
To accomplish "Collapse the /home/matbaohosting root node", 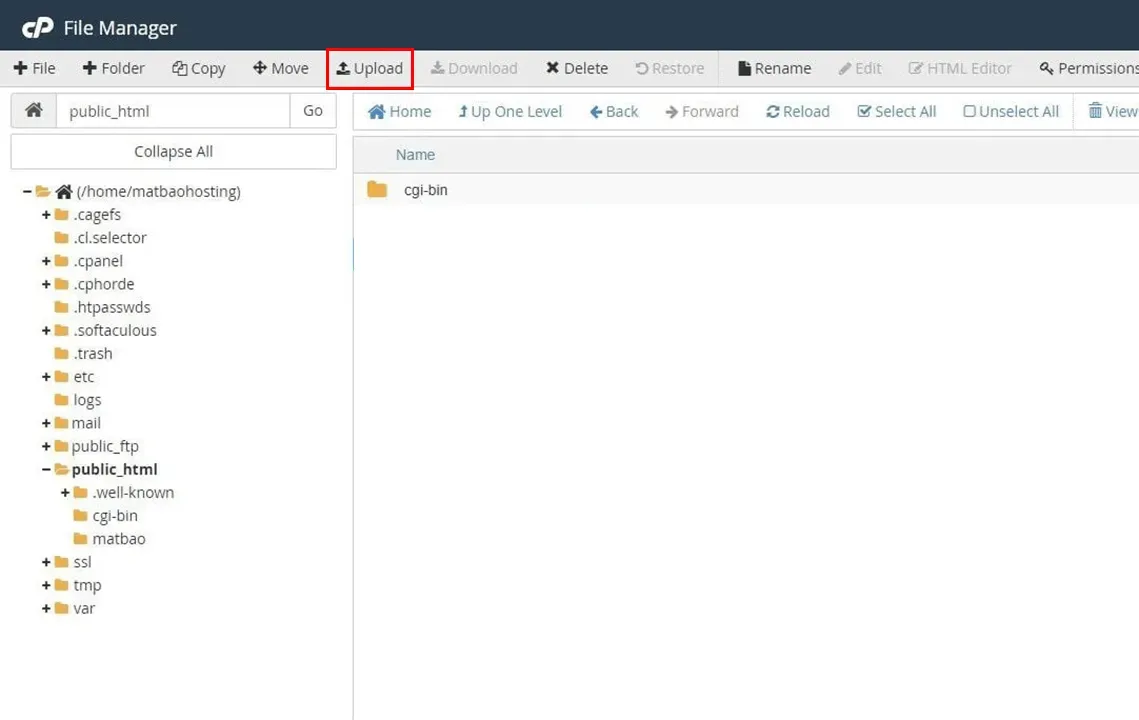I will [x=27, y=192].
